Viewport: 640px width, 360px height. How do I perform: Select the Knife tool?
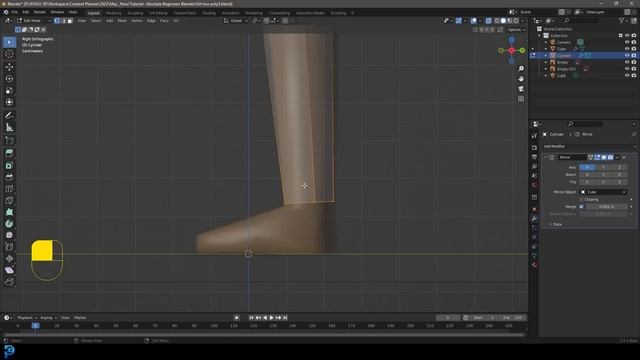(x=9, y=200)
